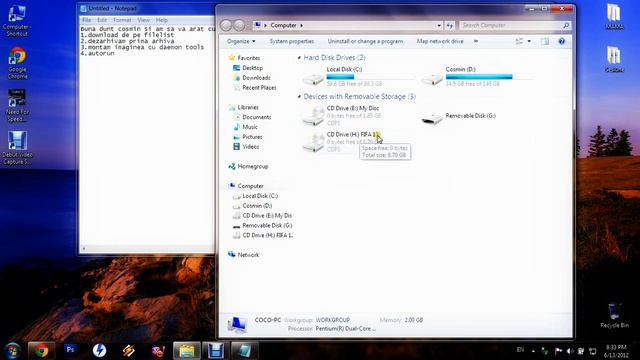
Task: Click the refresh button beside address bar
Action: pos(450,25)
